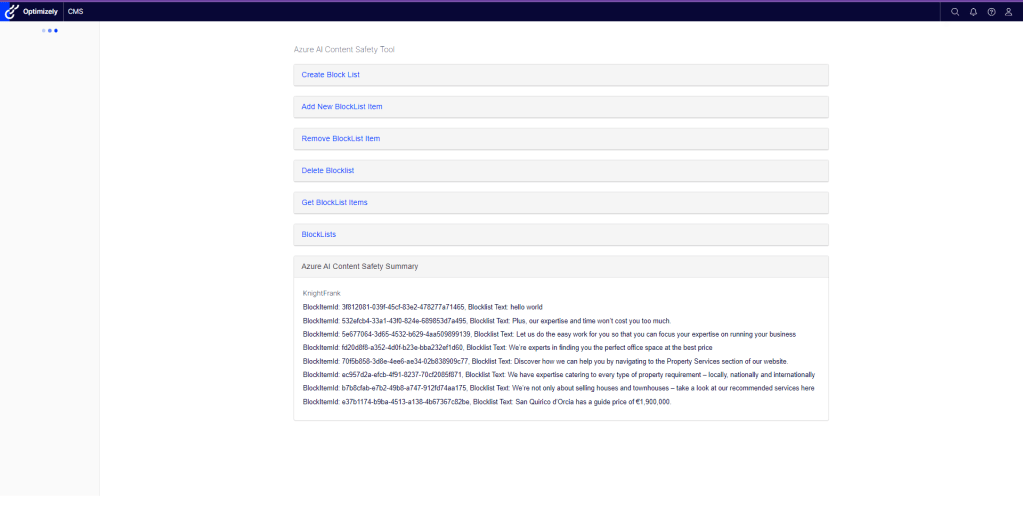Click the KnightFrank blocklist name link

pos(321,293)
